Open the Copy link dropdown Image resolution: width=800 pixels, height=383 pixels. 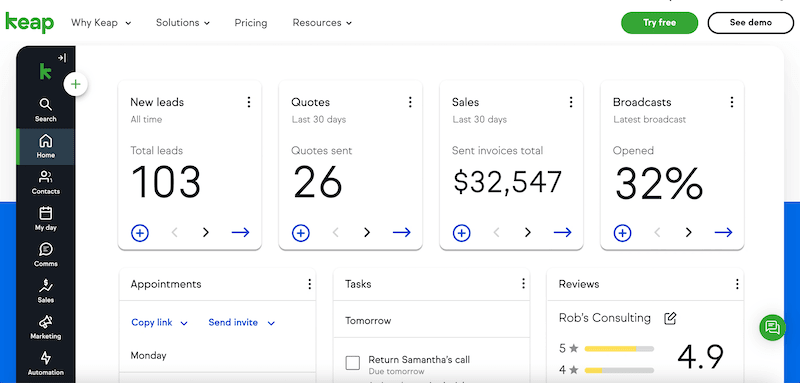(x=160, y=323)
